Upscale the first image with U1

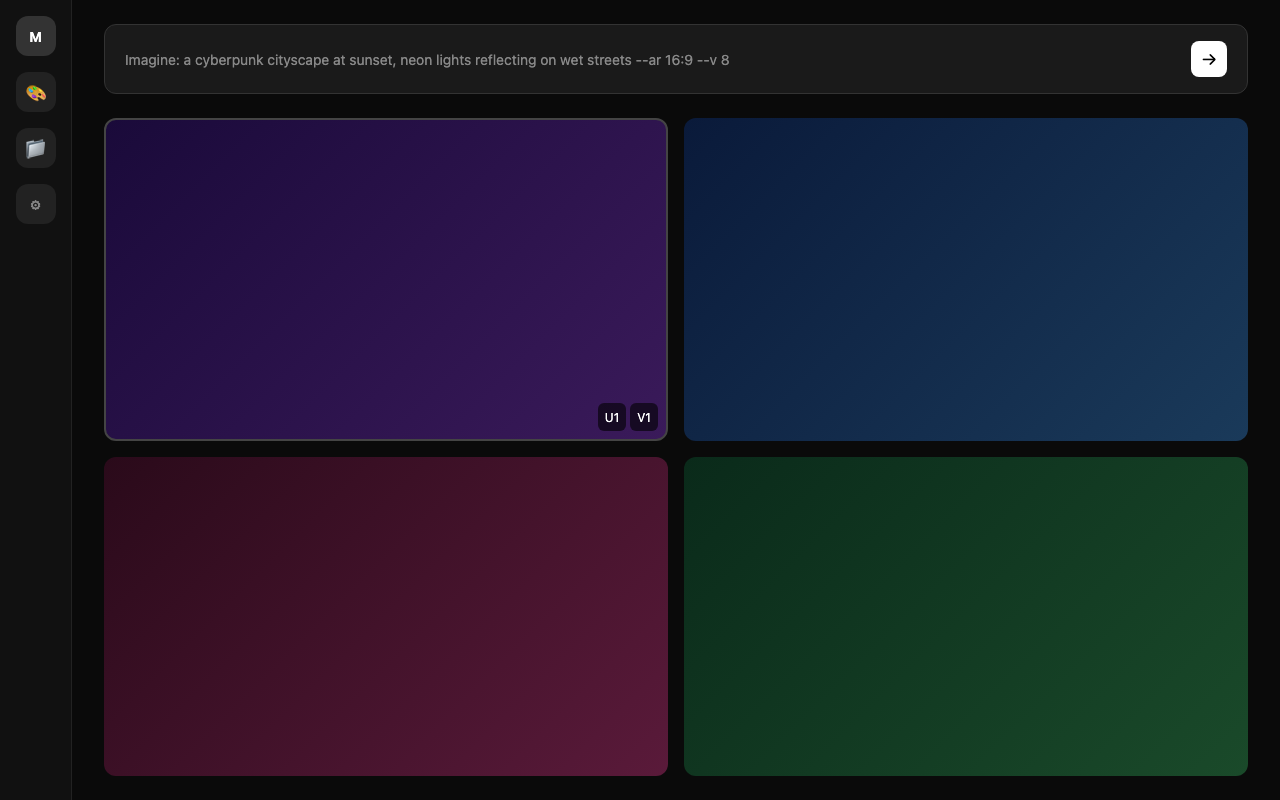[611, 417]
